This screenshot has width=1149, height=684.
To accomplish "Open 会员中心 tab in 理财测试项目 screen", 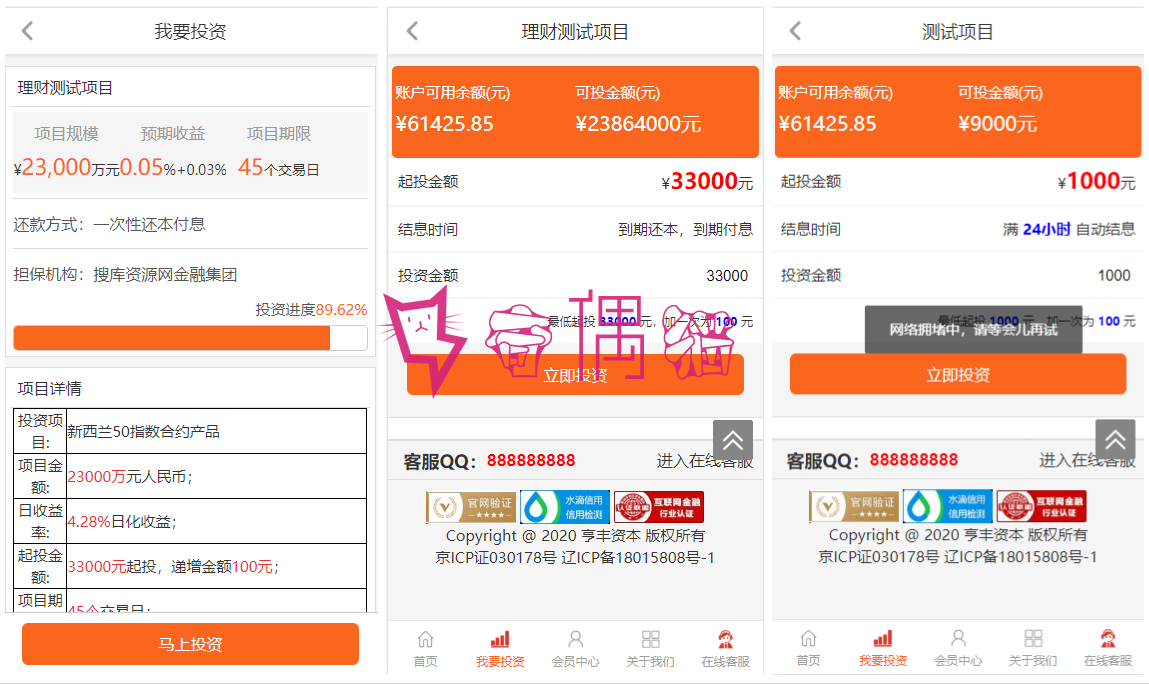I will [x=575, y=650].
